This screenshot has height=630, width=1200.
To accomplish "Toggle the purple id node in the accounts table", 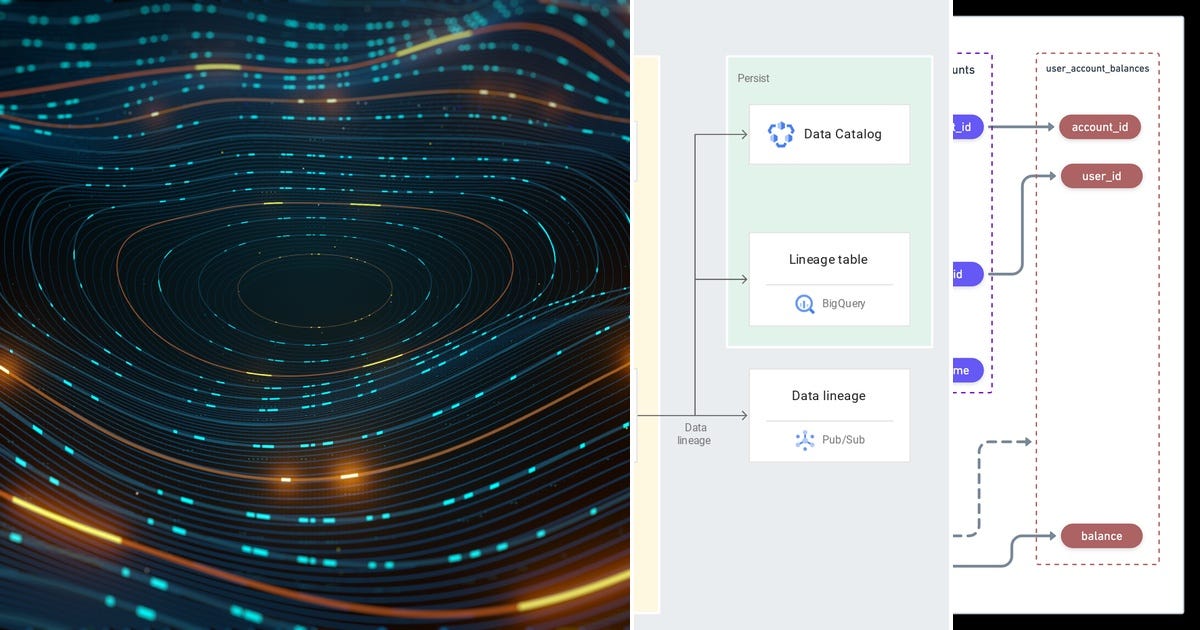I will pyautogui.click(x=962, y=275).
